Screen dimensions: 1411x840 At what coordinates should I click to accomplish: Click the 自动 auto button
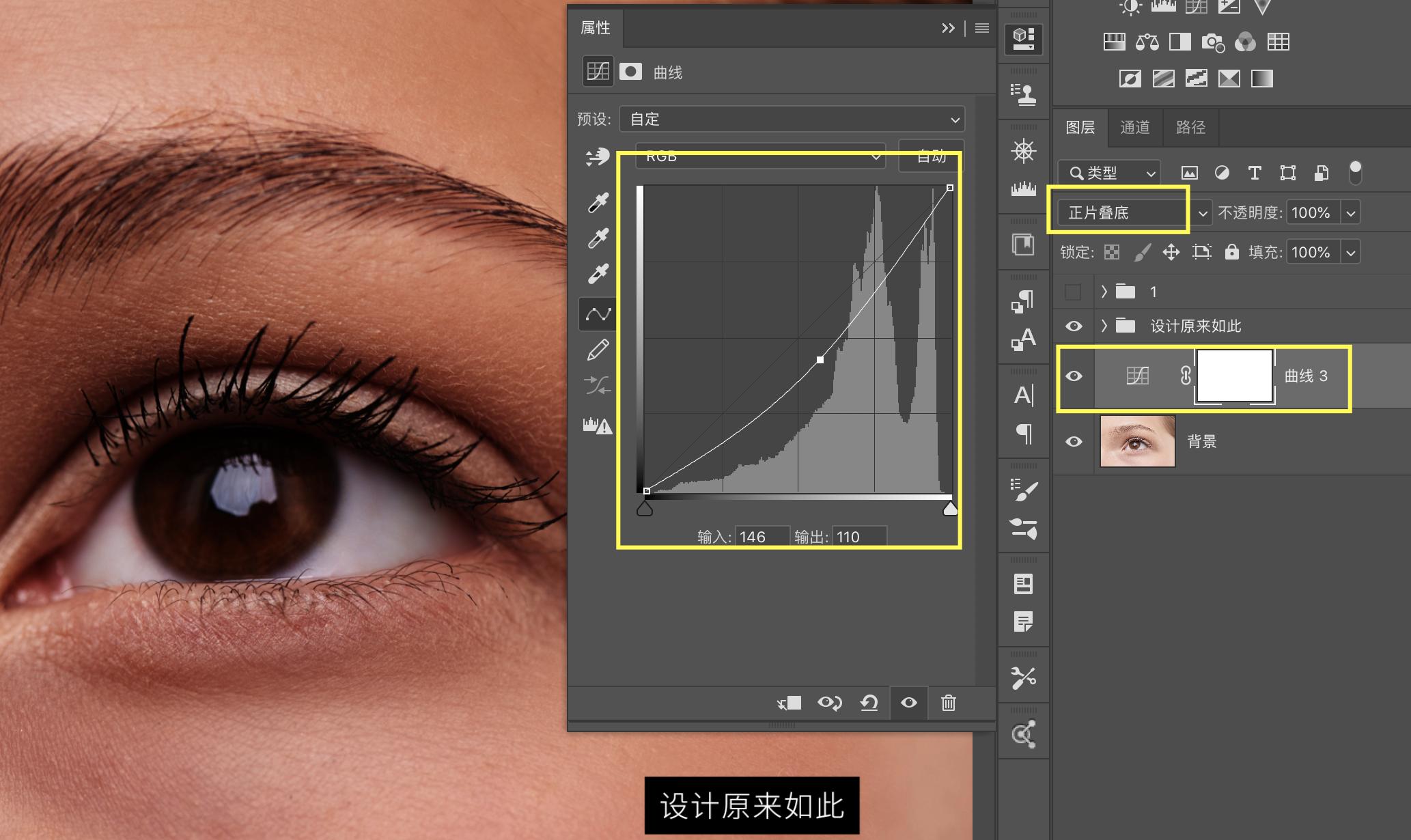point(931,156)
